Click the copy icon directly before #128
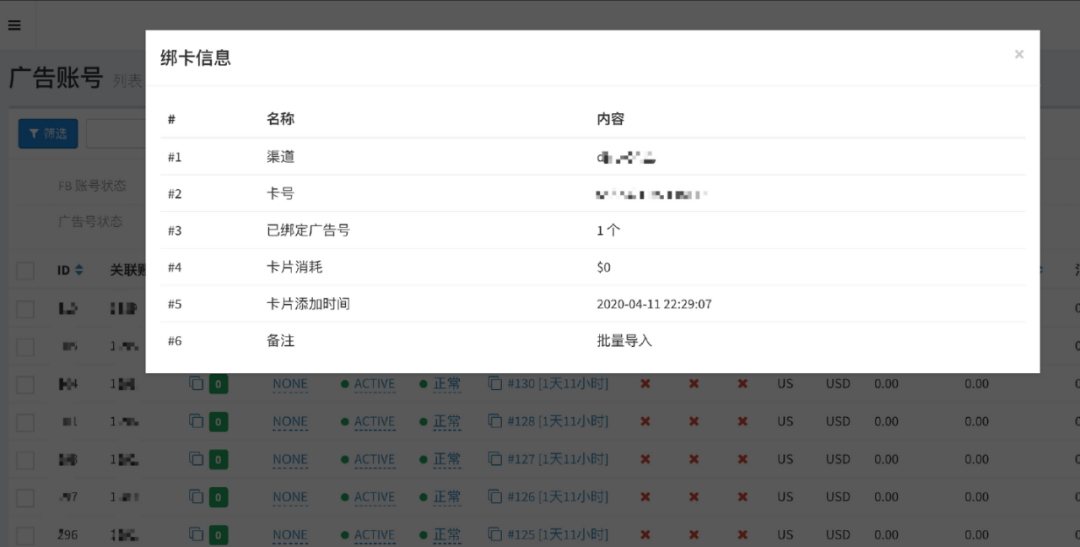 495,421
